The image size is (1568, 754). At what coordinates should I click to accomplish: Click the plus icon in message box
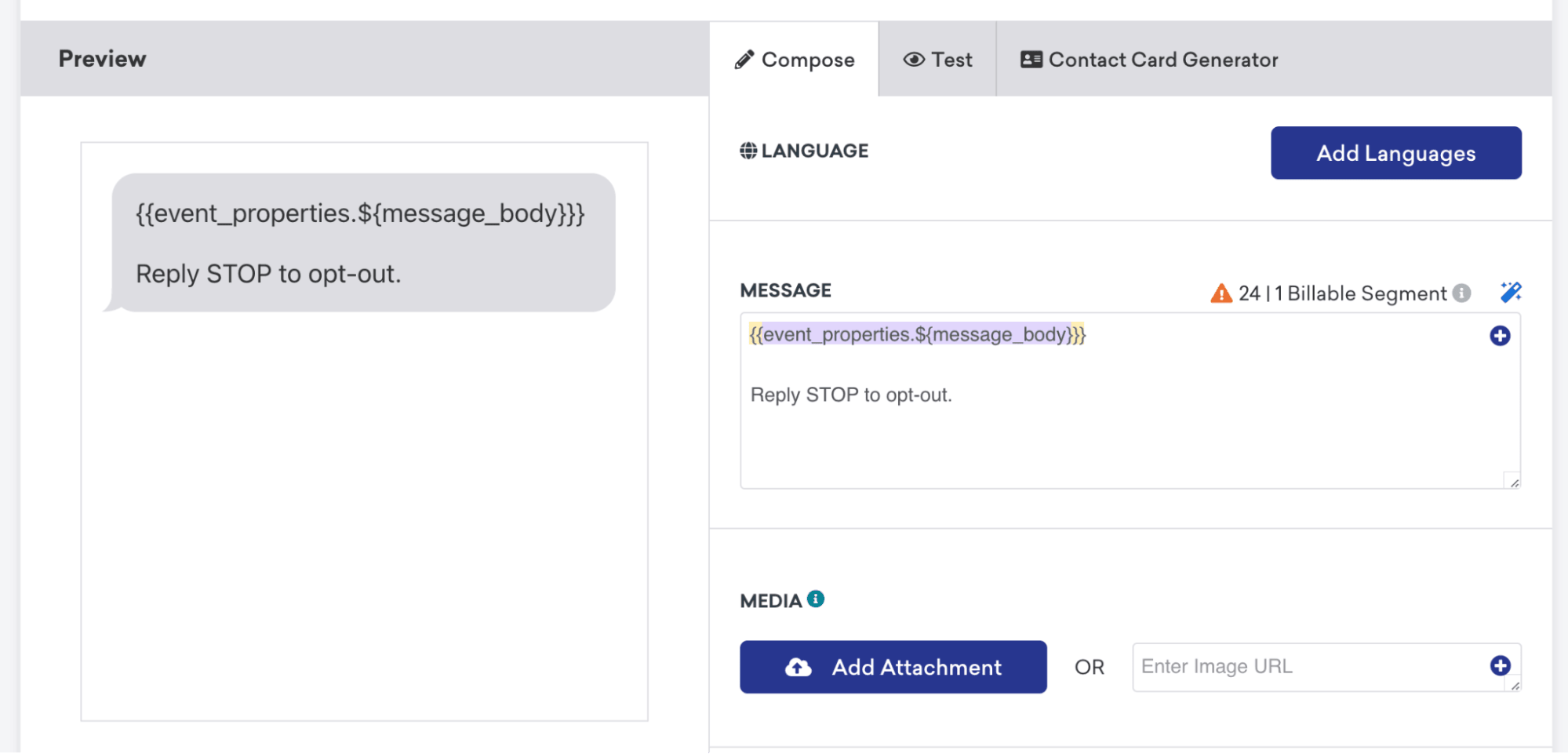click(x=1500, y=336)
